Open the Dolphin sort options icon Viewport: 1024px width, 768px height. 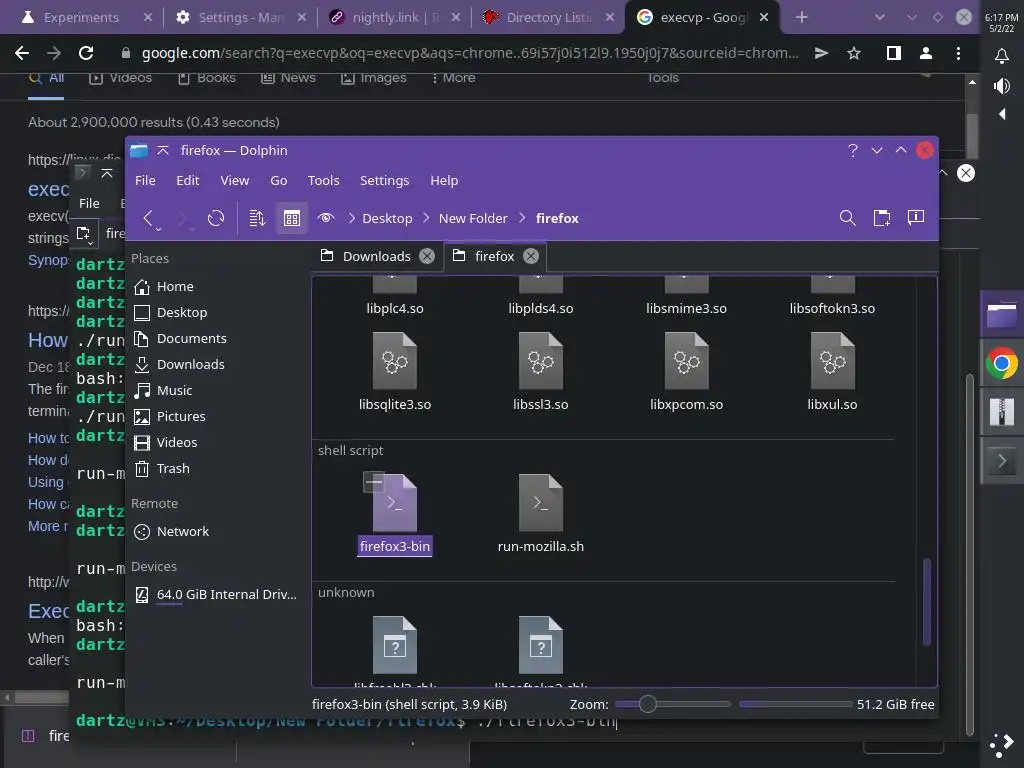257,218
